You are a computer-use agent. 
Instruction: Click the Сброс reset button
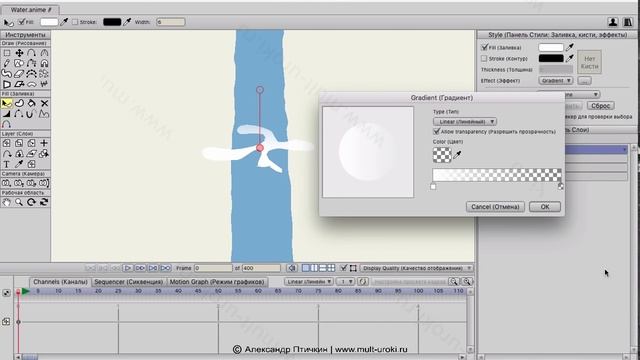(601, 105)
